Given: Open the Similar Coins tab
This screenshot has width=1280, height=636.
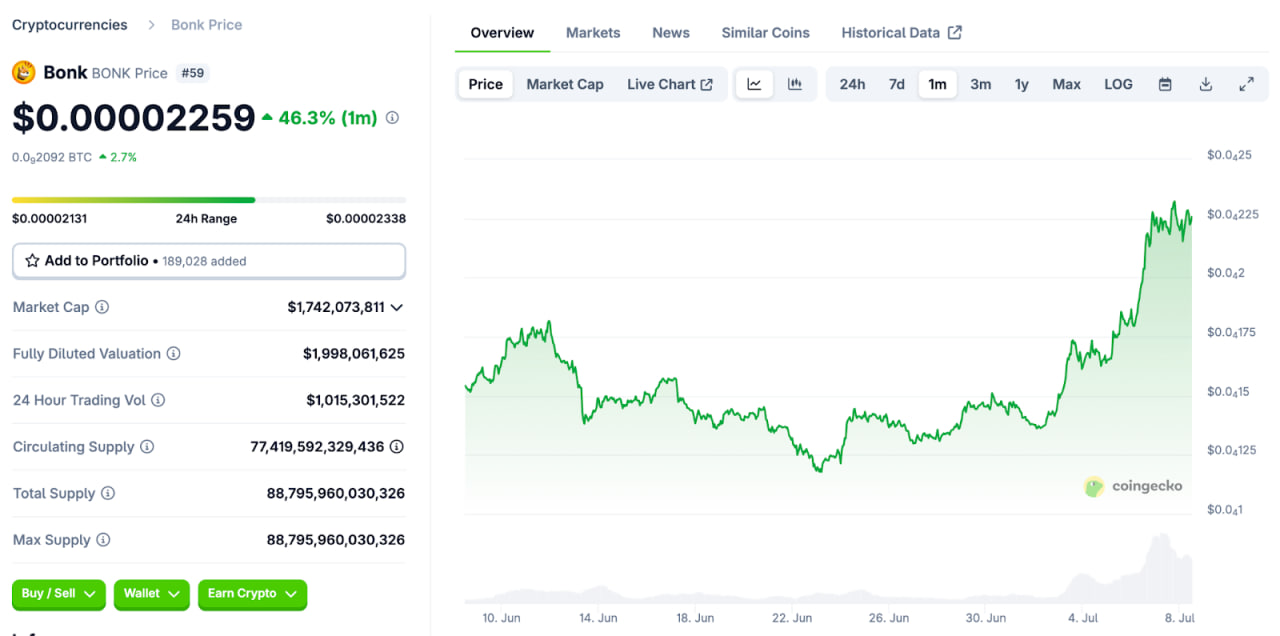Looking at the screenshot, I should coord(765,33).
